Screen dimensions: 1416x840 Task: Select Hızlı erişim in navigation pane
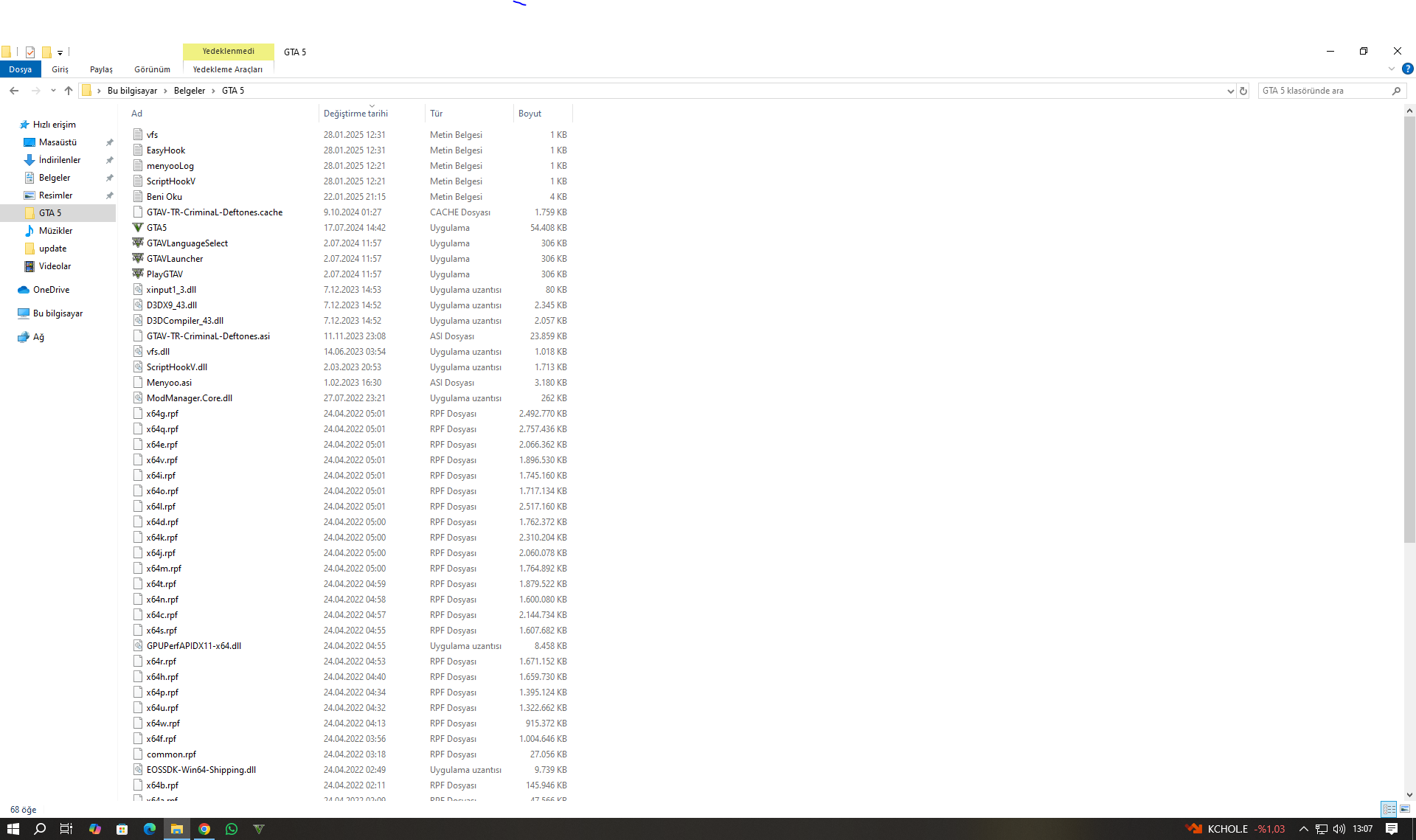(x=54, y=125)
